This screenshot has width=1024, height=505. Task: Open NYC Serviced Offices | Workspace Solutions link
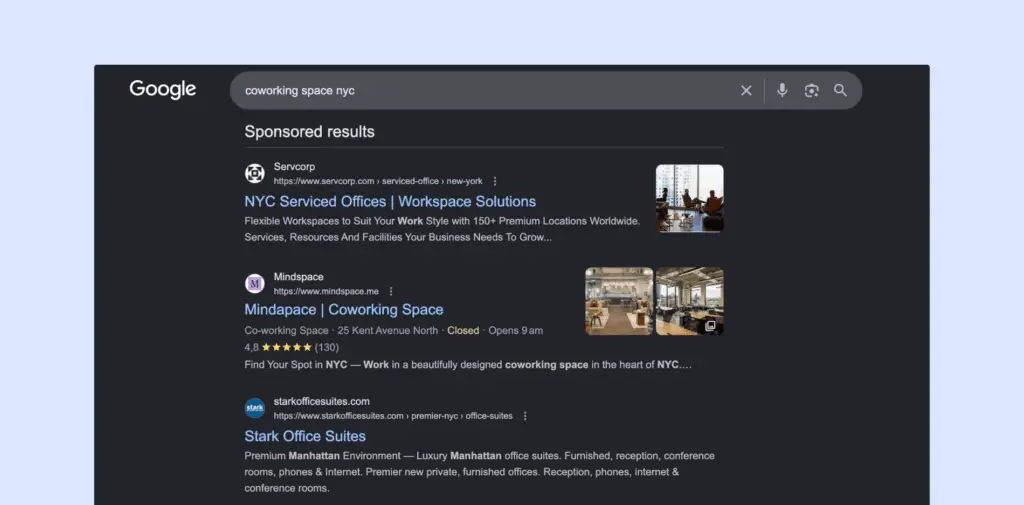[390, 201]
